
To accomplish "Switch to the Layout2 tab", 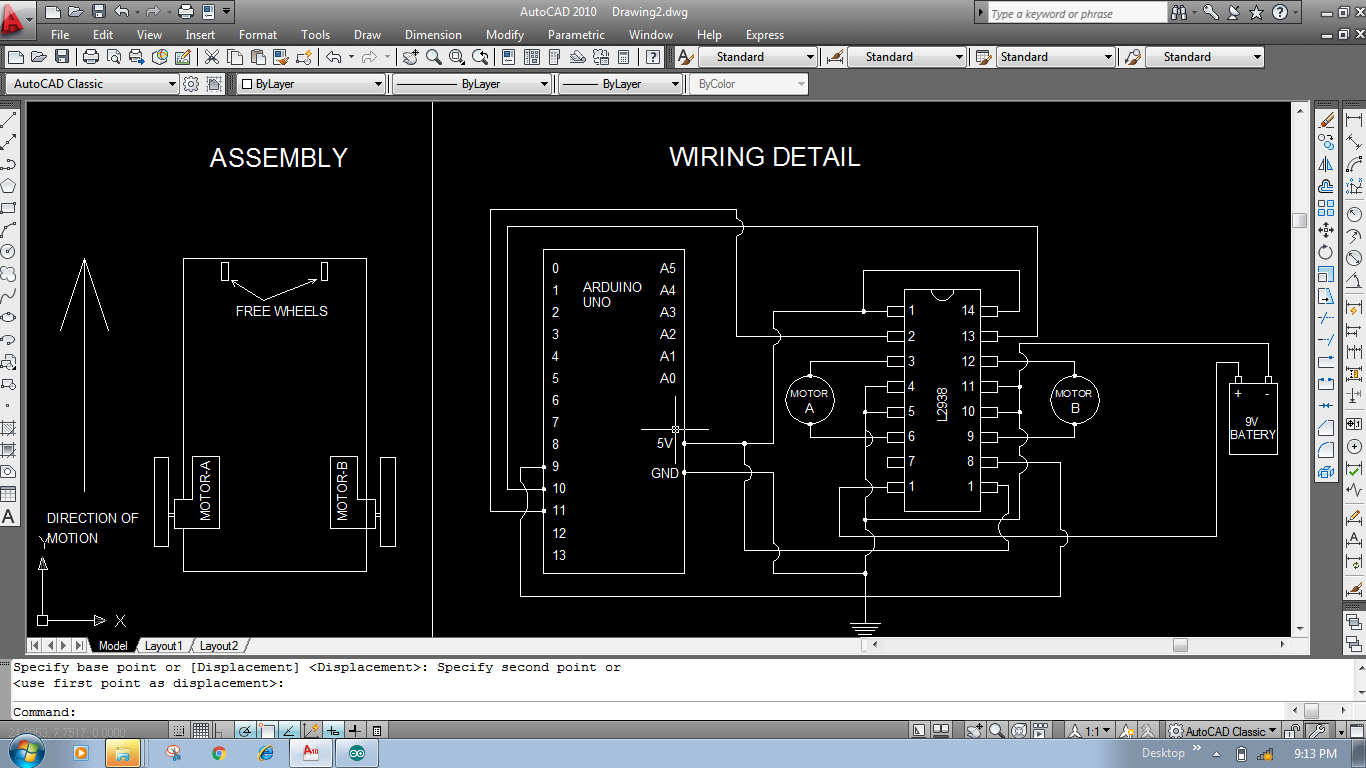I will click(x=219, y=646).
